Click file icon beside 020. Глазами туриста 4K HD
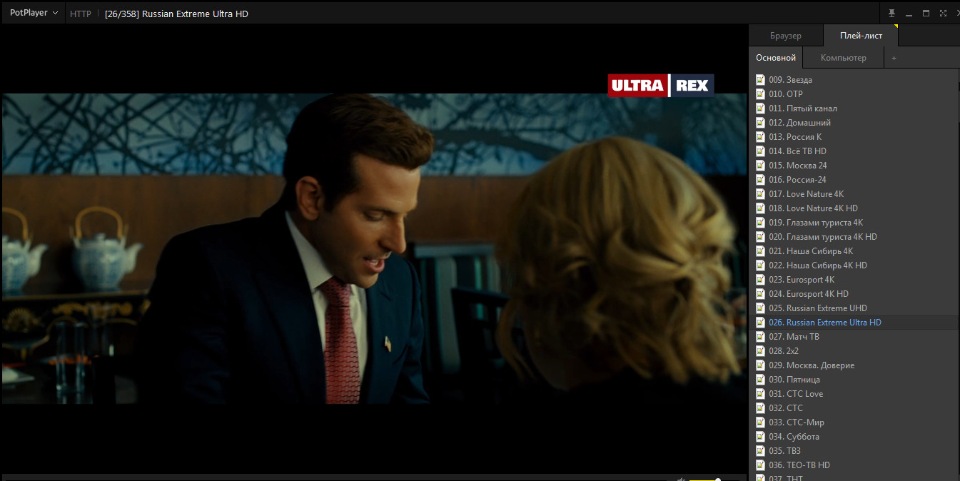 point(760,237)
